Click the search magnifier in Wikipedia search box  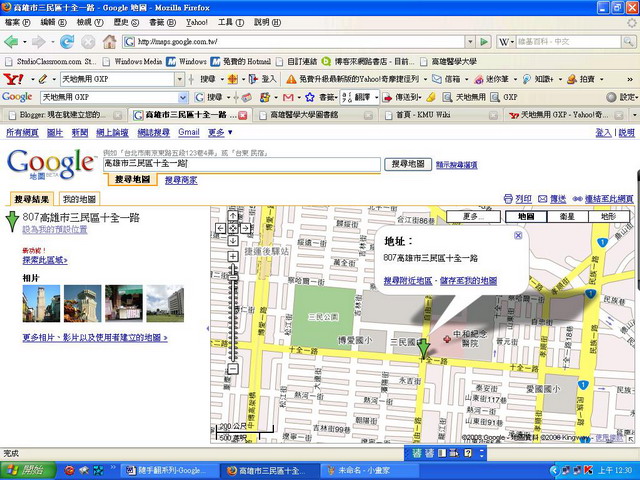tap(628, 41)
